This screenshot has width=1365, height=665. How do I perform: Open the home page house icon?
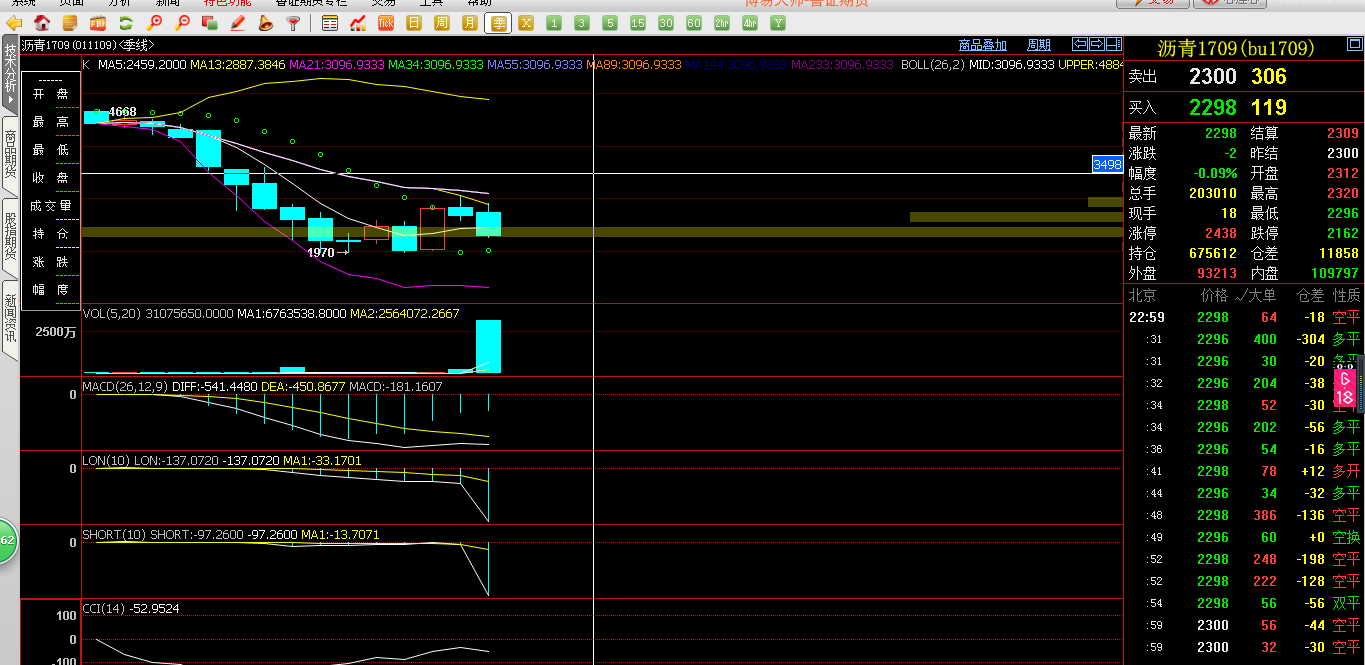pyautogui.click(x=42, y=22)
